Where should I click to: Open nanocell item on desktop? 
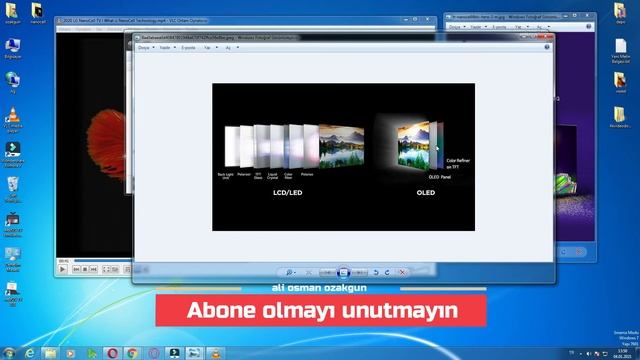click(37, 13)
